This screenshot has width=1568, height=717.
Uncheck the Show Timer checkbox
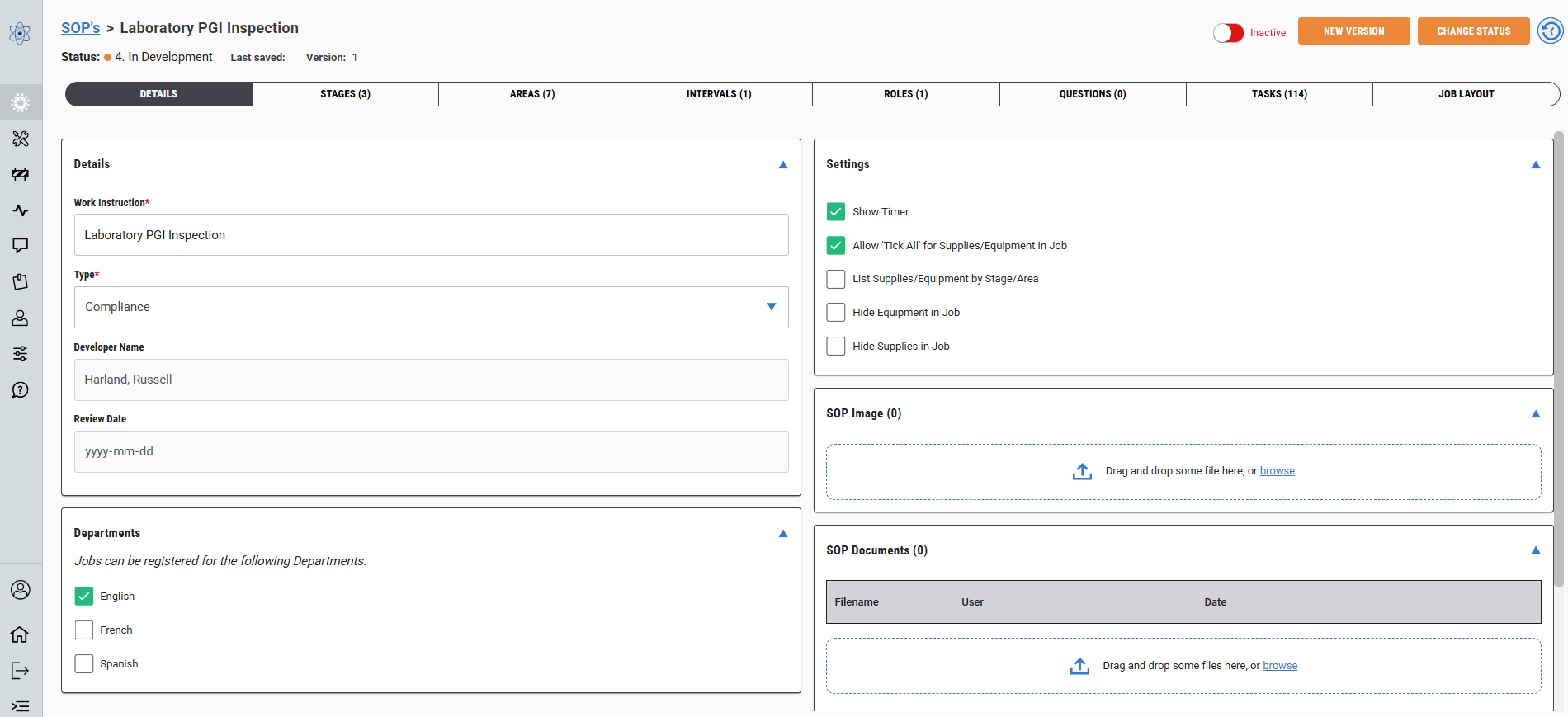[836, 212]
